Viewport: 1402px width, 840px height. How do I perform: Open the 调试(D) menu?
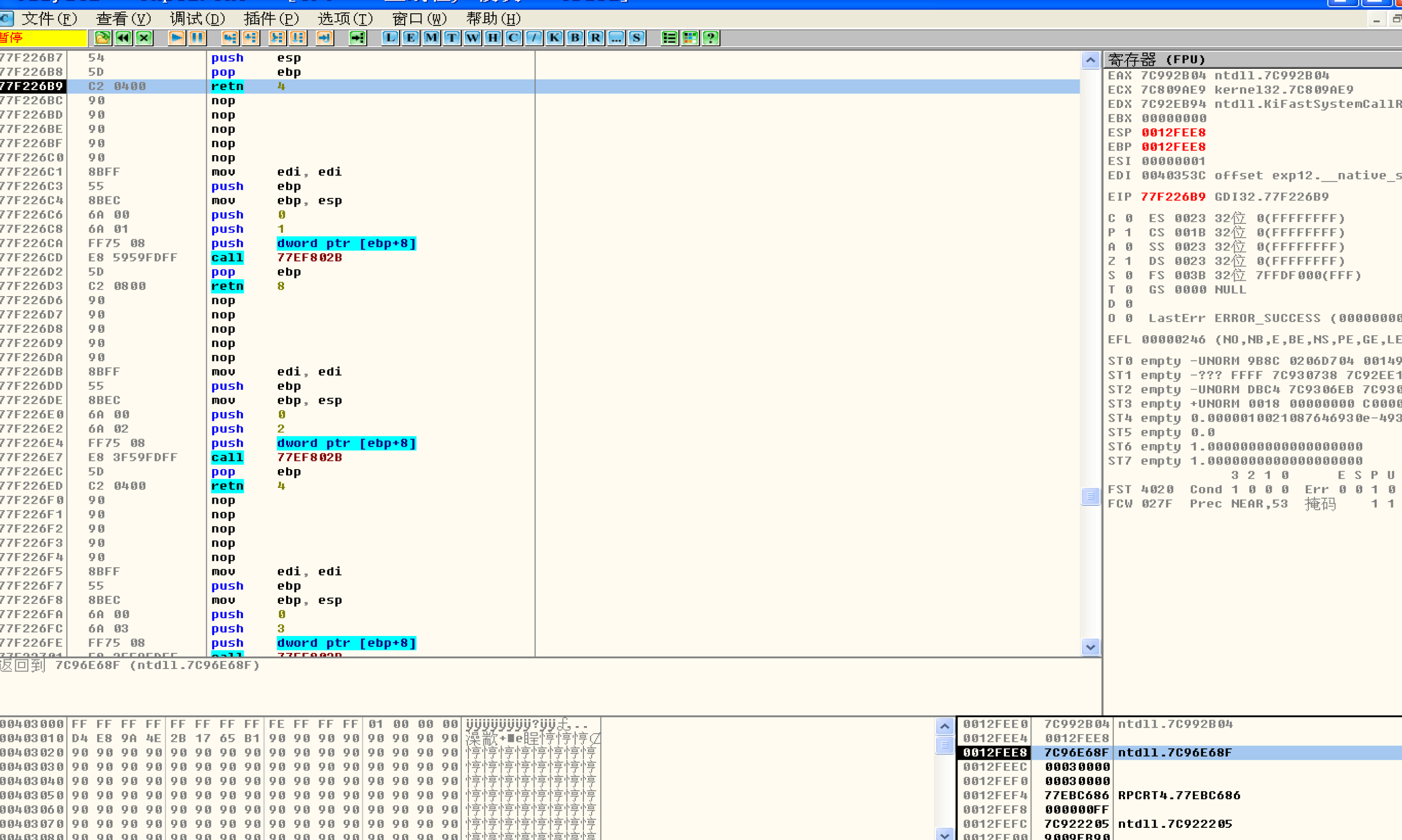tap(197, 19)
